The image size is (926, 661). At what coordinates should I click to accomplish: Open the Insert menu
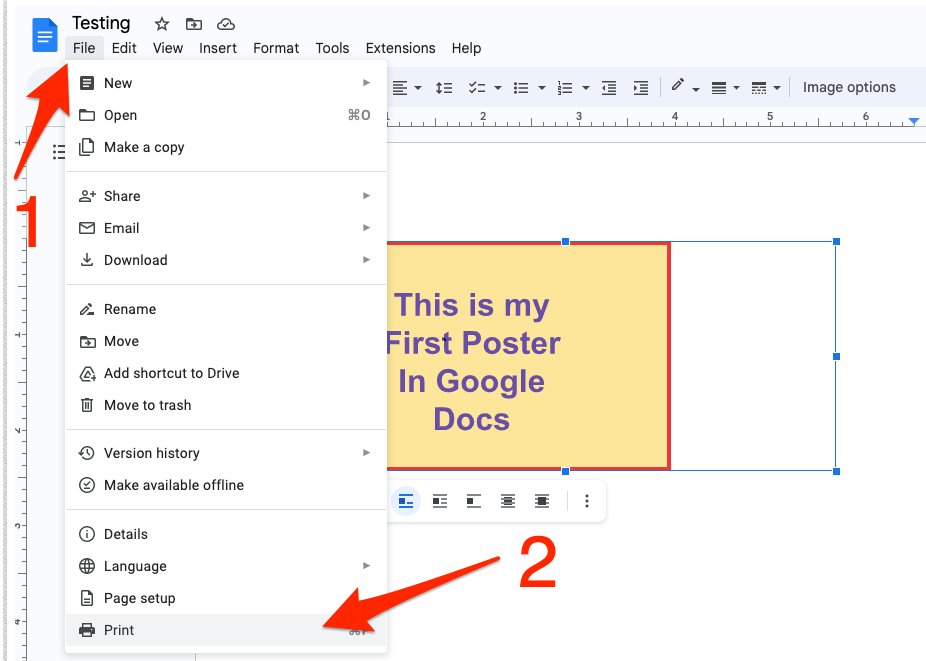(218, 48)
